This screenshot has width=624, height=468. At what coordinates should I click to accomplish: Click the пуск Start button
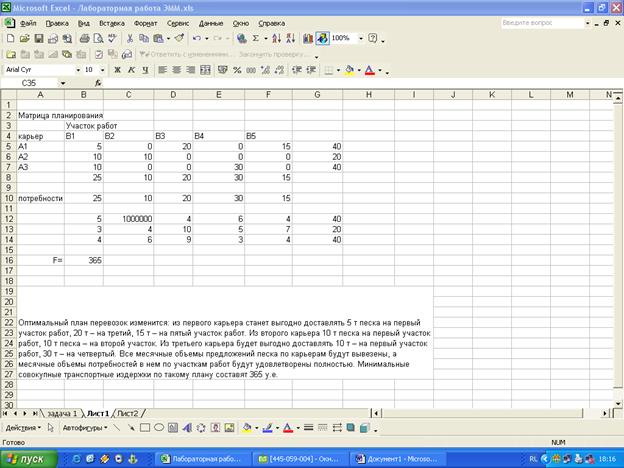click(x=28, y=459)
